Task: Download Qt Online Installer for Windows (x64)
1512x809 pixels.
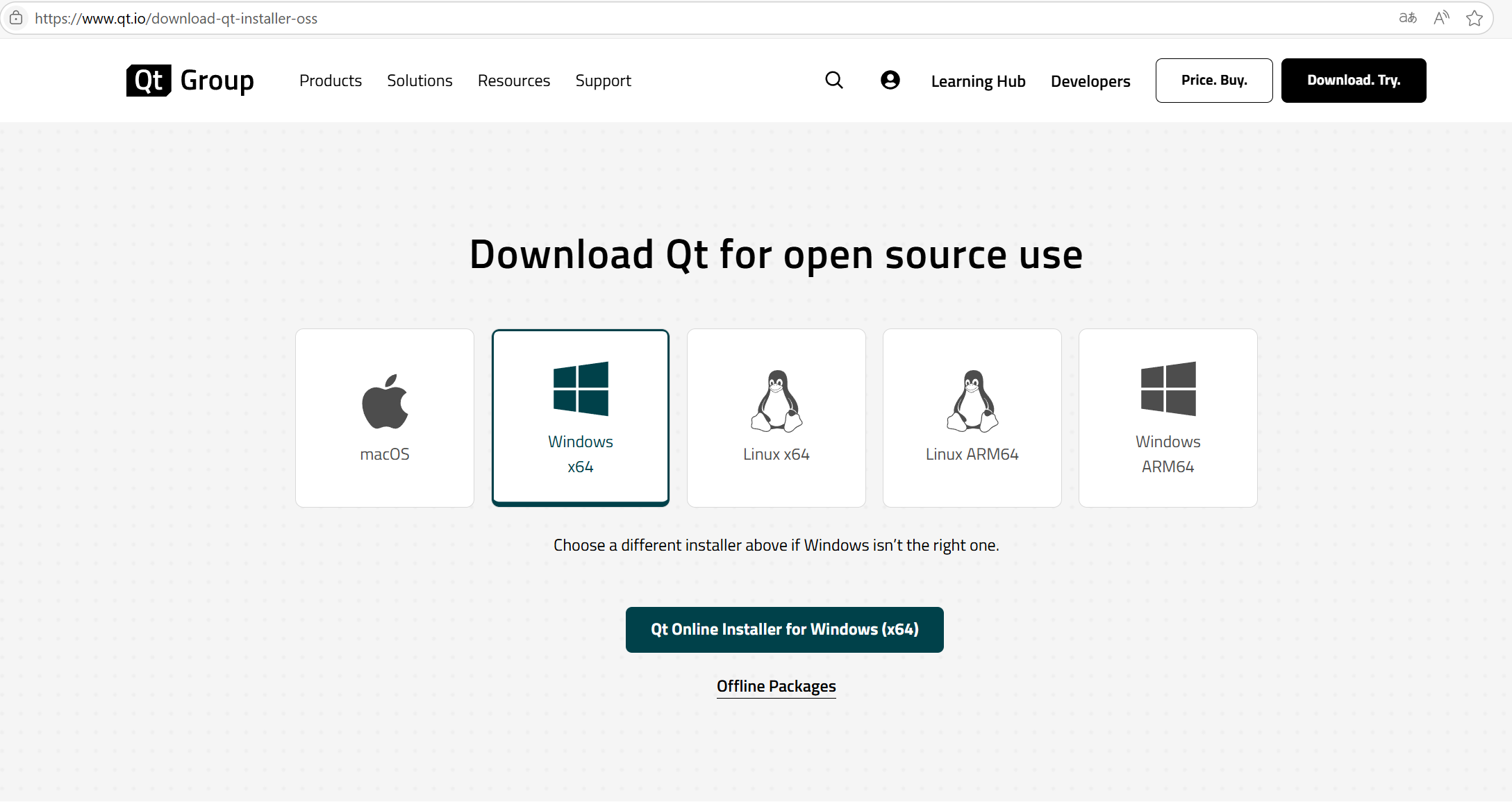Action: [785, 630]
